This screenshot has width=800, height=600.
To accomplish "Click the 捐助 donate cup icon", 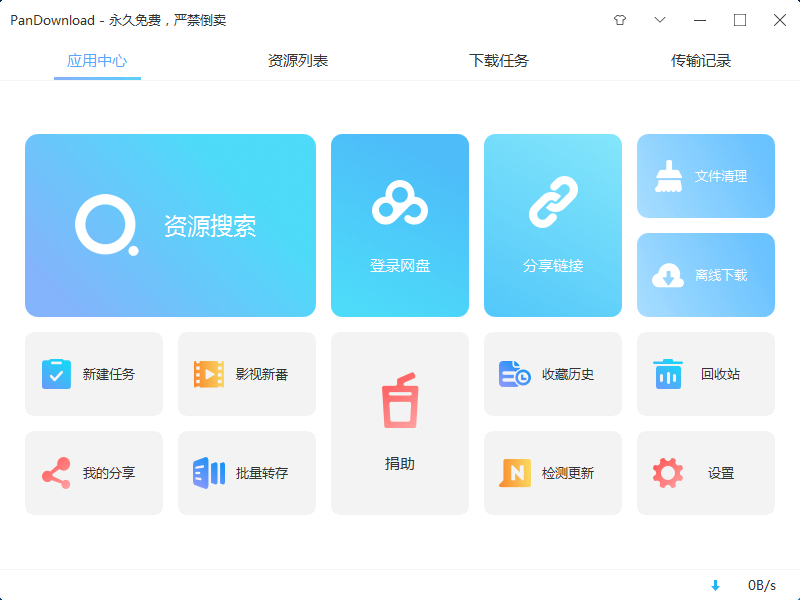I will pos(400,401).
